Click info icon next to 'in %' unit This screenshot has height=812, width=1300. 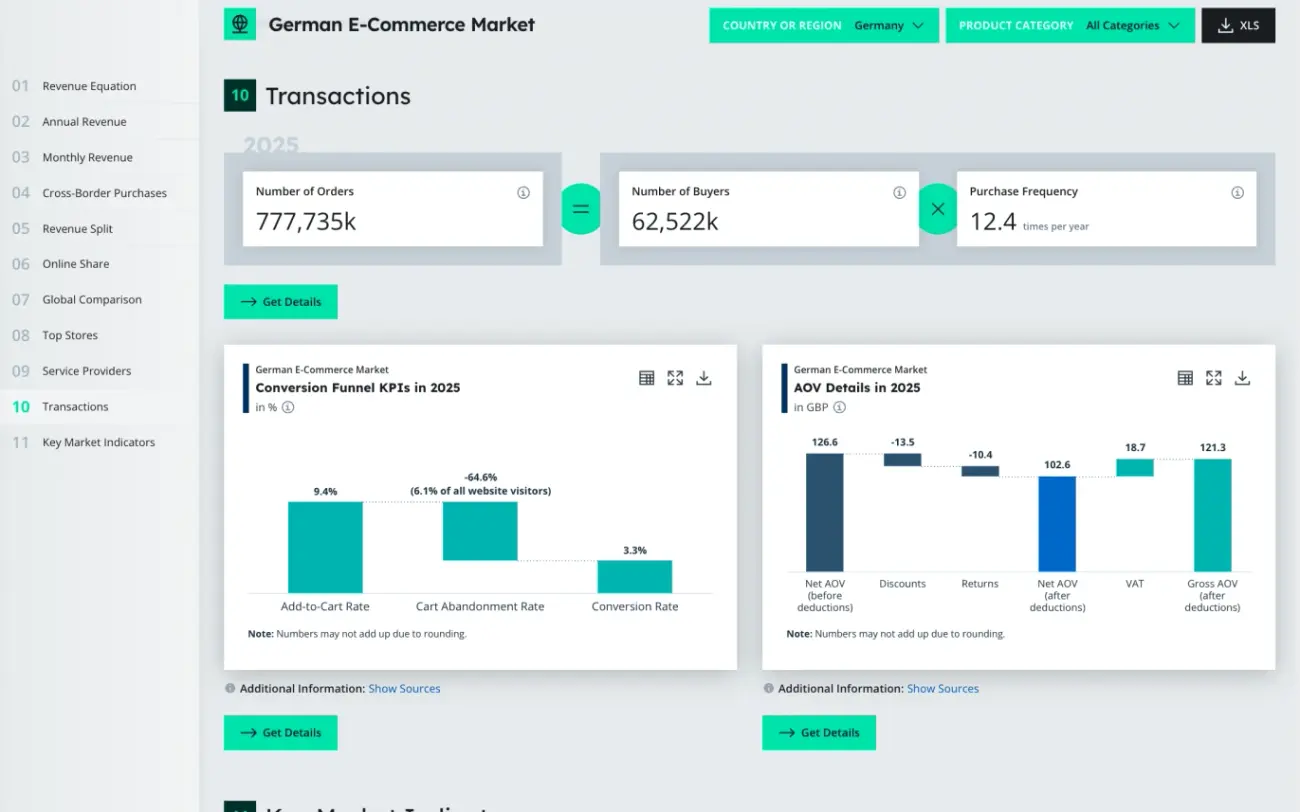pos(288,407)
